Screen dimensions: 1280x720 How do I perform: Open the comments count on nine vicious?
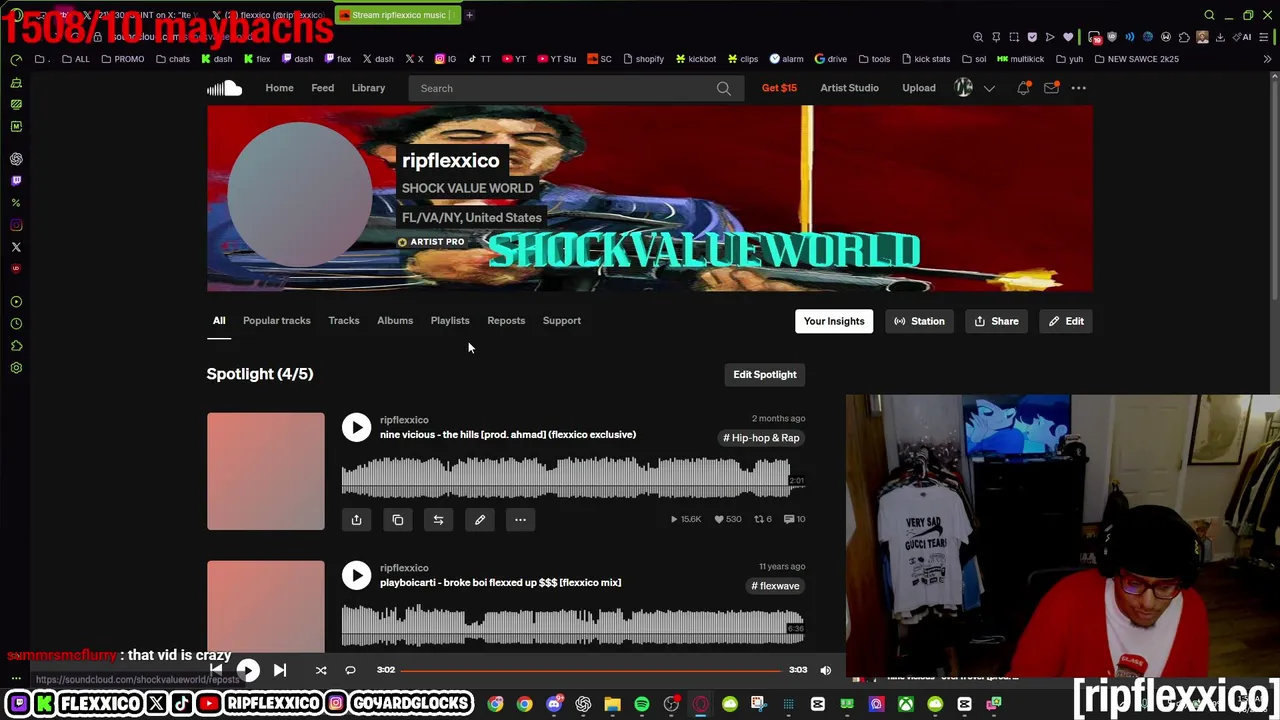[795, 519]
